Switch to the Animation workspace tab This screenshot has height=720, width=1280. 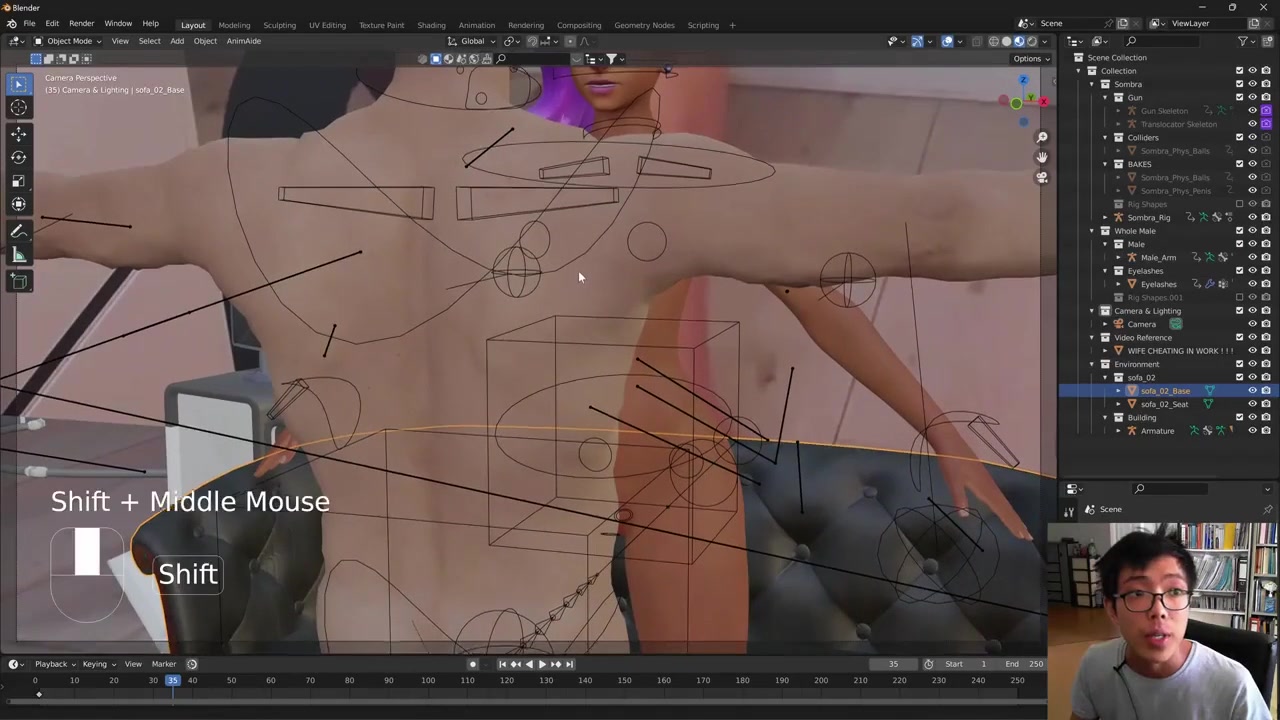coord(476,25)
